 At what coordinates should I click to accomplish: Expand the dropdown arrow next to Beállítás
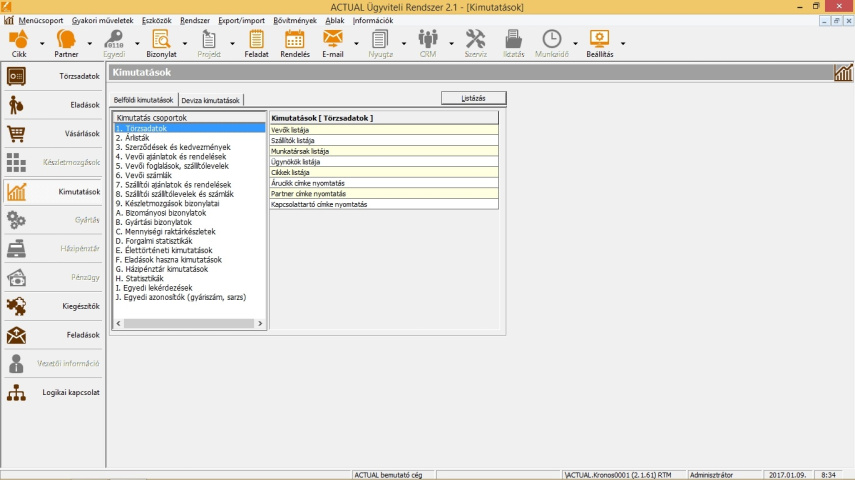click(x=623, y=44)
